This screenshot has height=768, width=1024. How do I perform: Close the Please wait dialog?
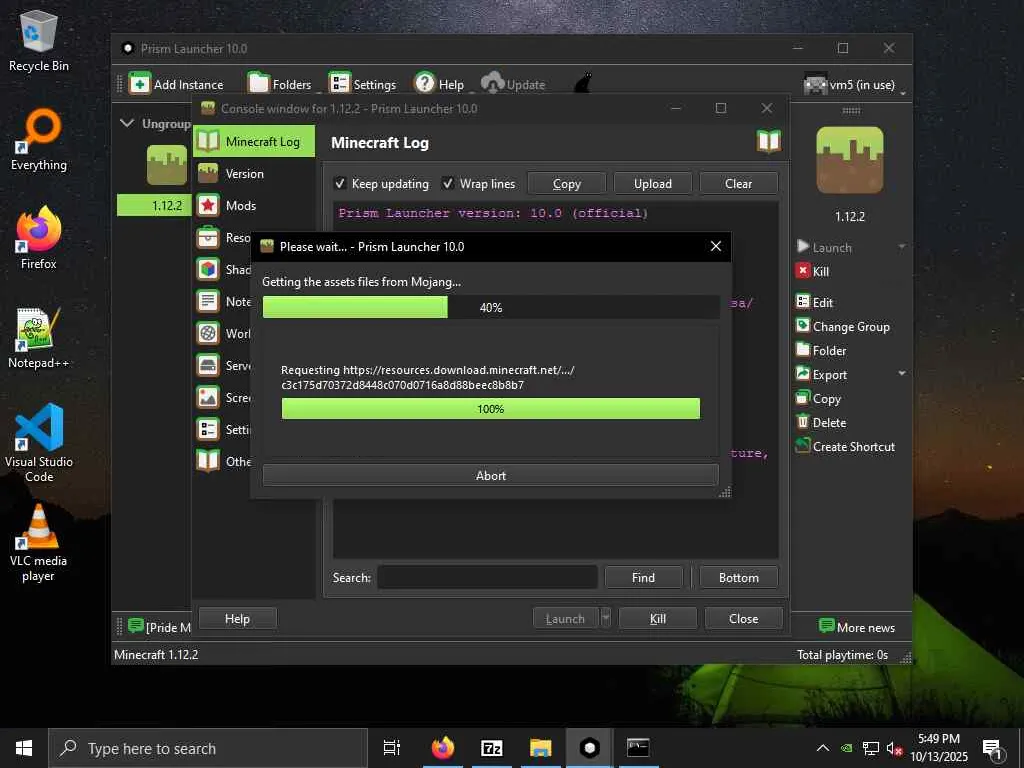click(716, 246)
